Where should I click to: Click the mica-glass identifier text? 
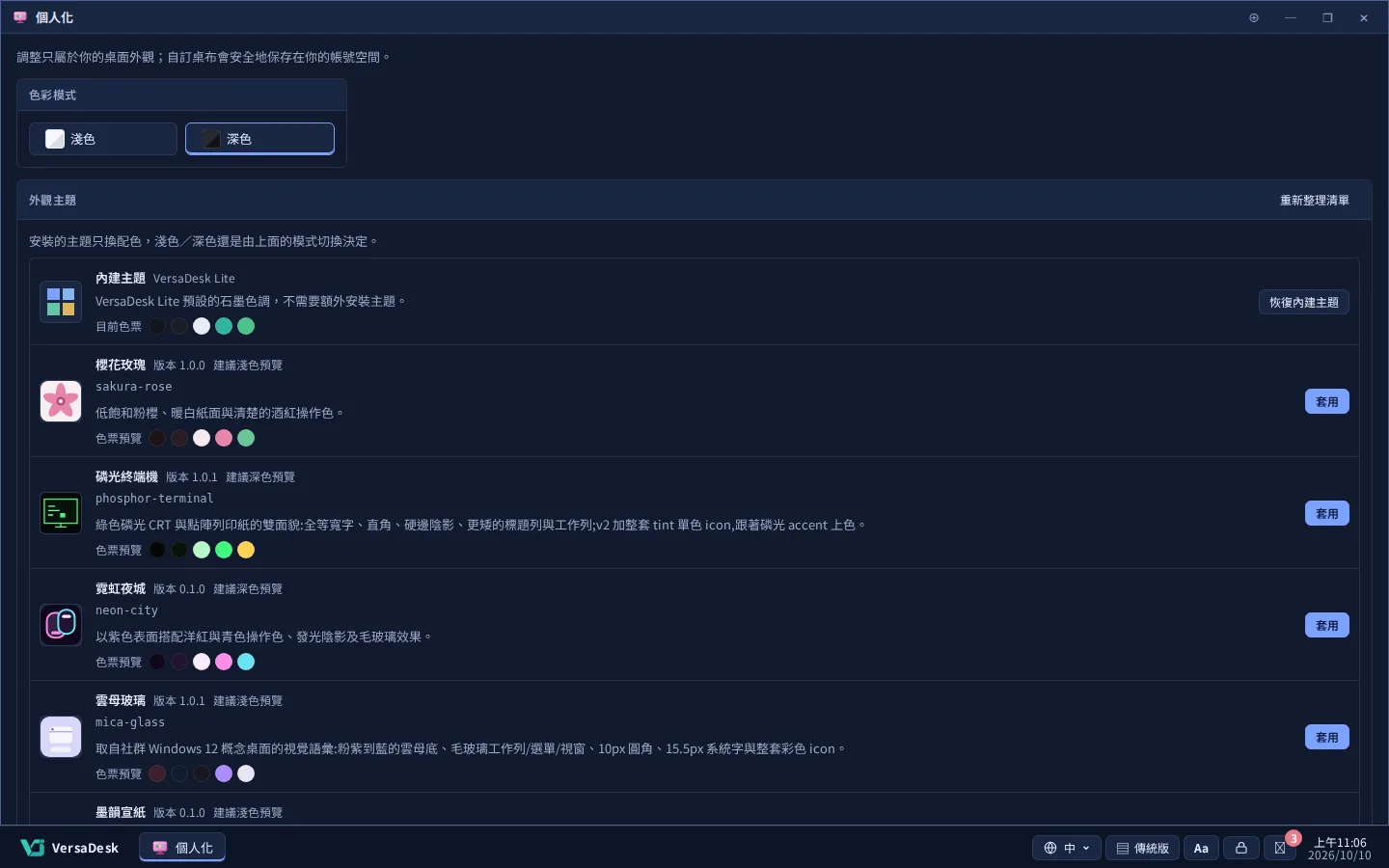point(130,722)
